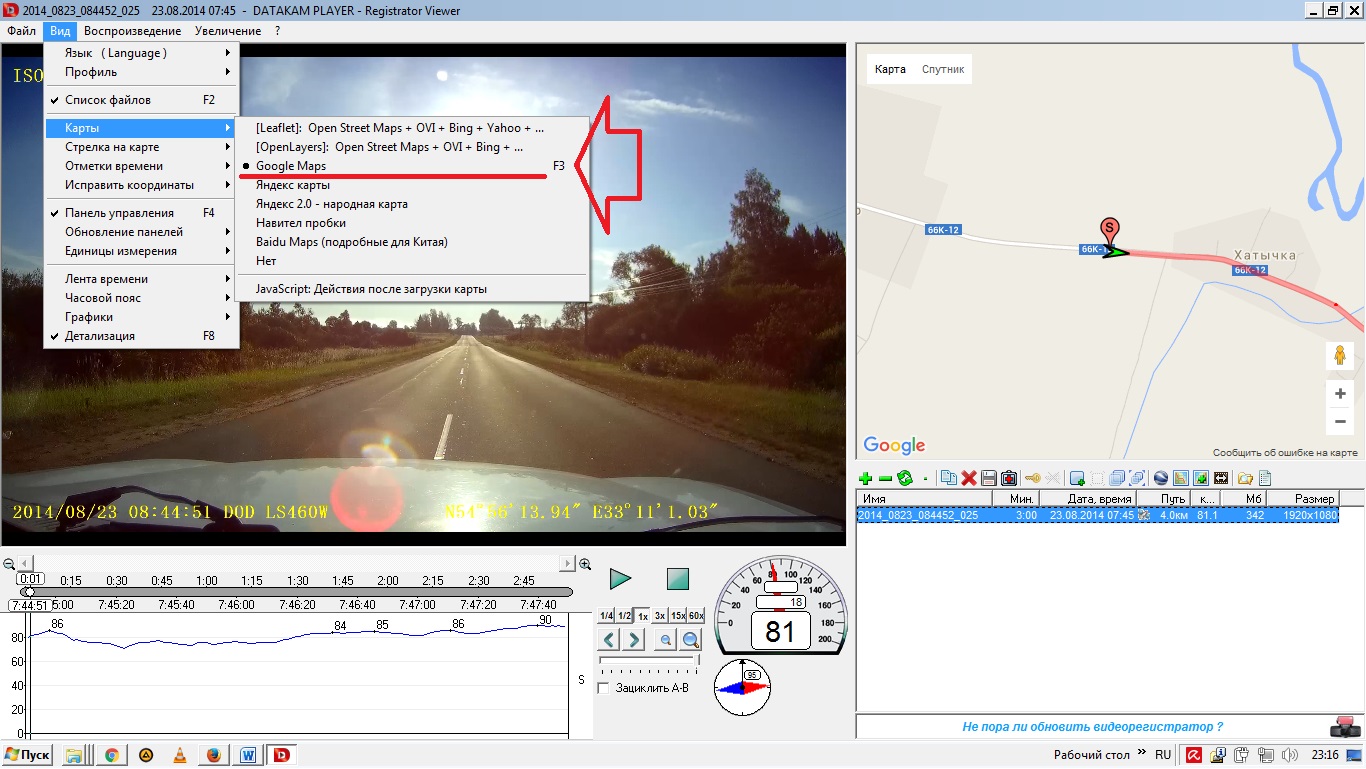Click the red X delete icon in file toolbar

(968, 479)
